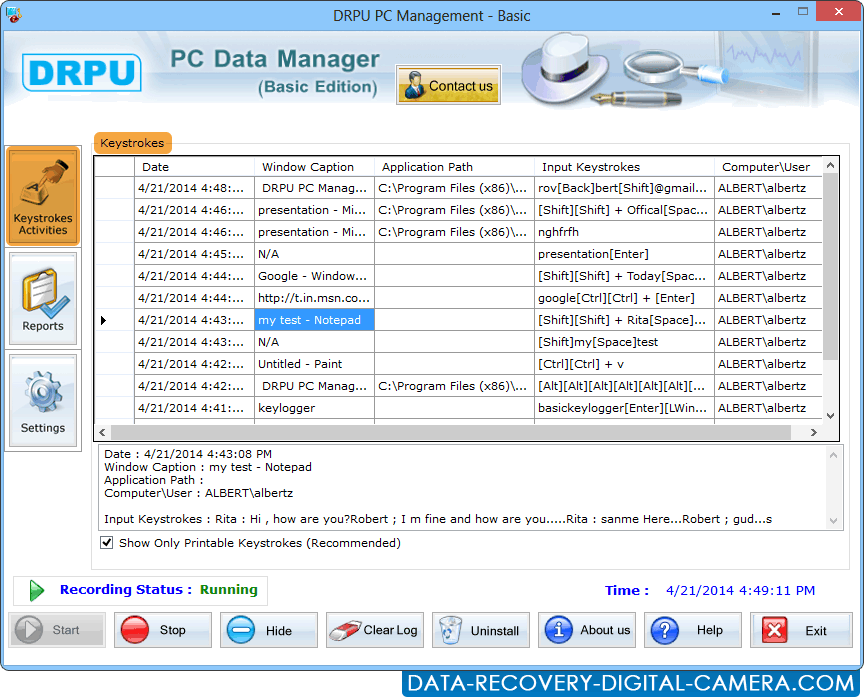Click the '[Shift]my[Space]test' keystrokes cell
Image resolution: width=864 pixels, height=697 pixels.
tap(624, 342)
